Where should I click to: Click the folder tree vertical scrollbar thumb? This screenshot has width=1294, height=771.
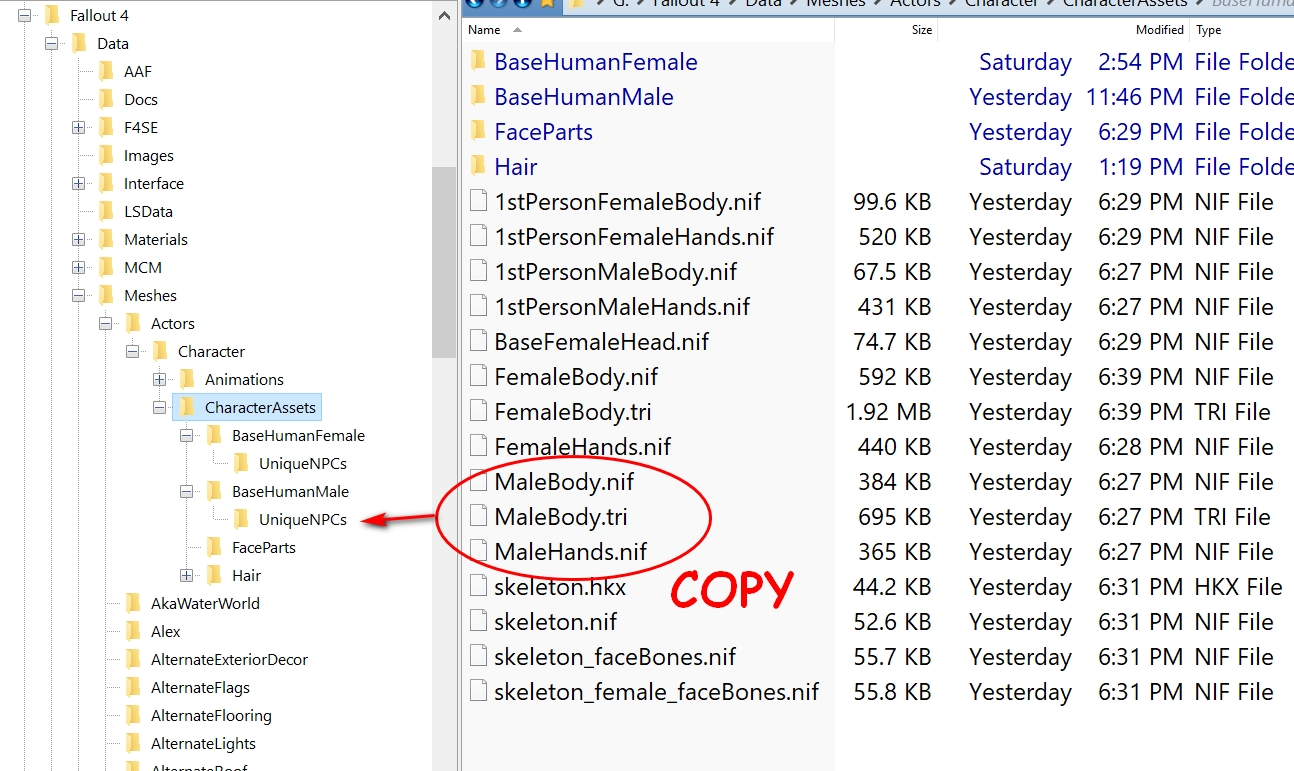point(444,262)
